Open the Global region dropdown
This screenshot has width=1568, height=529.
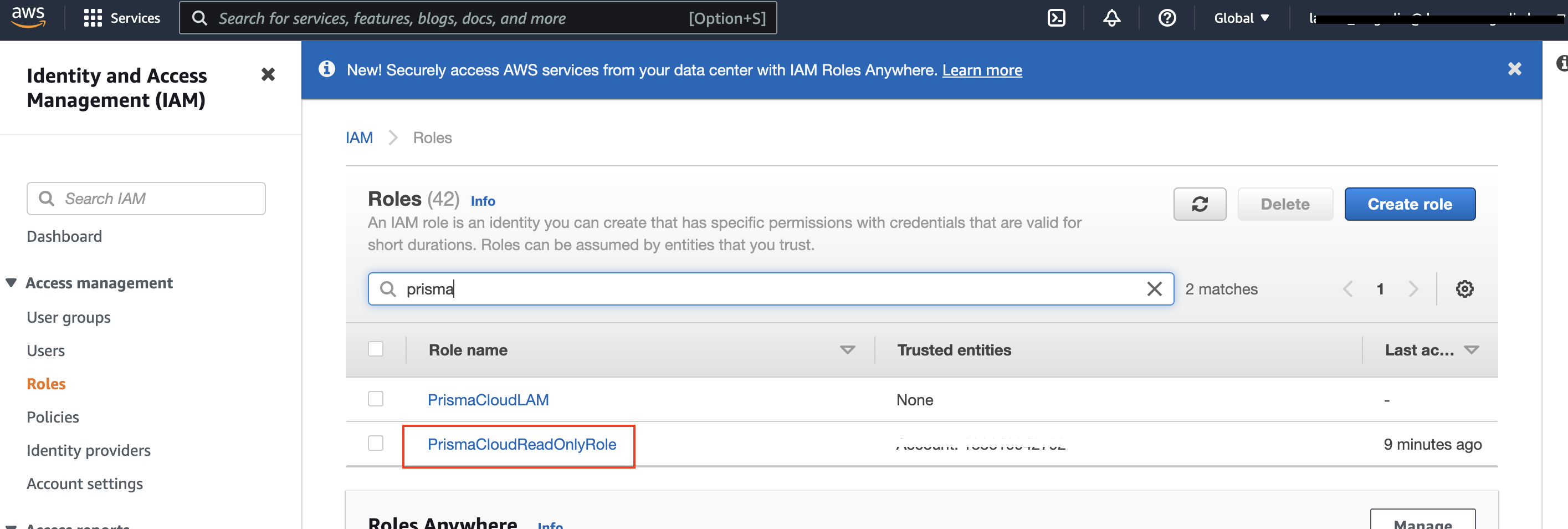1241,18
